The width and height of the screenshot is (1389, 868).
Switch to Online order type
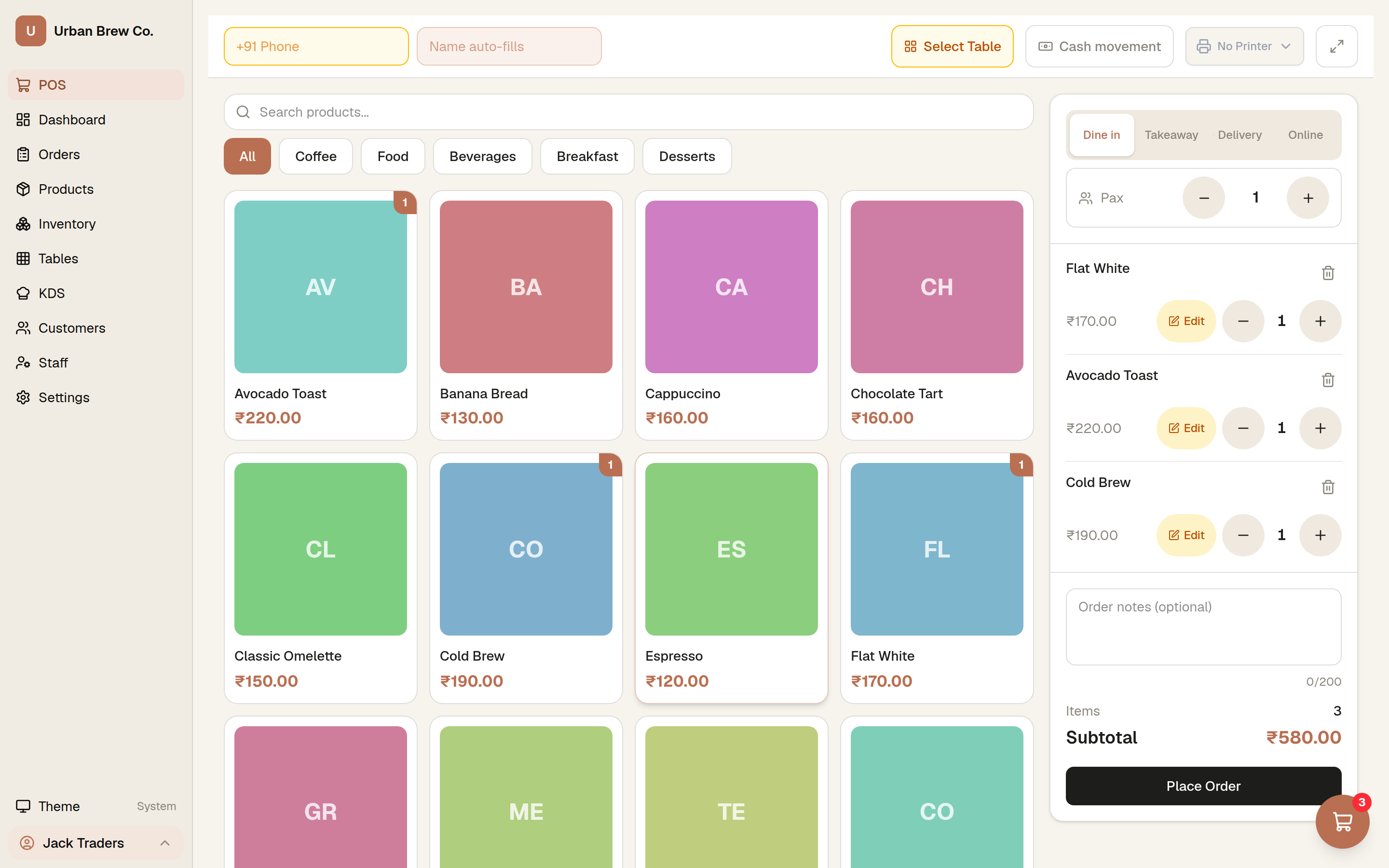1305,135
